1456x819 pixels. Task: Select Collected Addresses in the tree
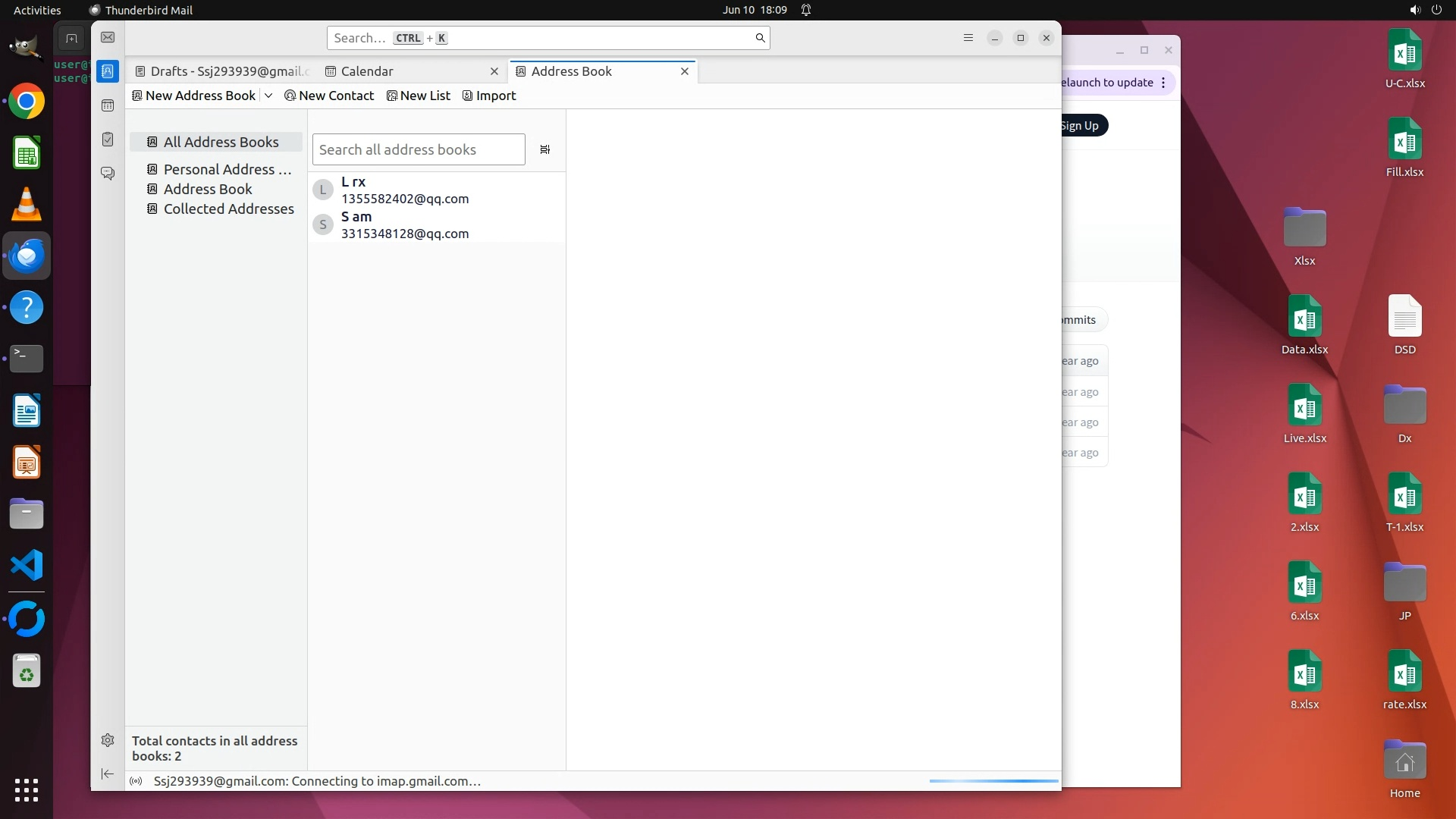[x=228, y=209]
